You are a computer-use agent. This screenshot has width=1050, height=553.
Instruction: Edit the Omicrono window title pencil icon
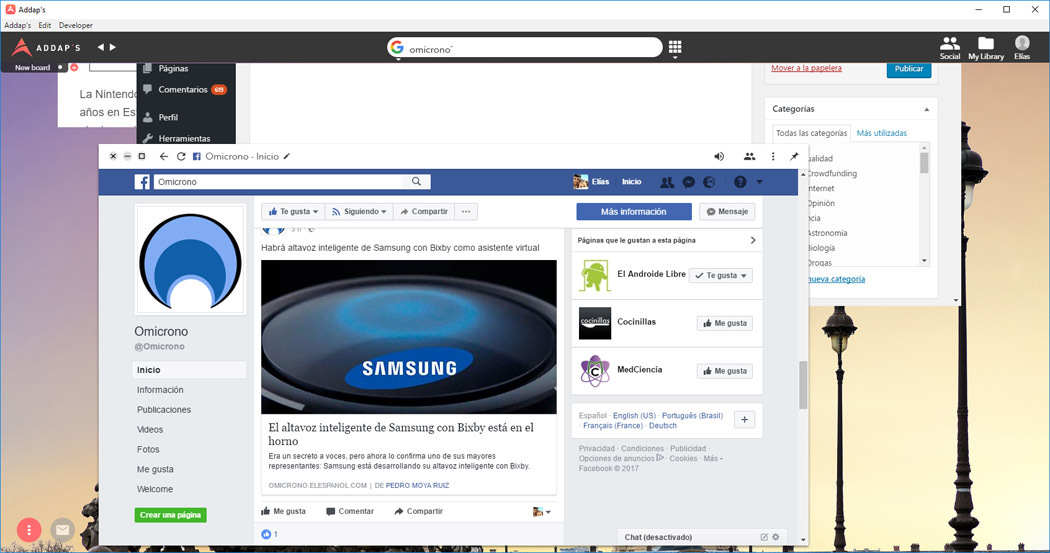(287, 156)
